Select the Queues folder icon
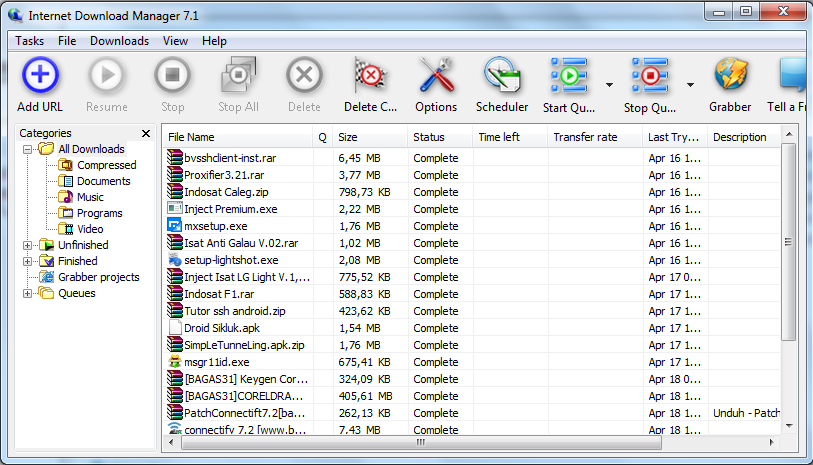813x465 pixels. point(47,293)
